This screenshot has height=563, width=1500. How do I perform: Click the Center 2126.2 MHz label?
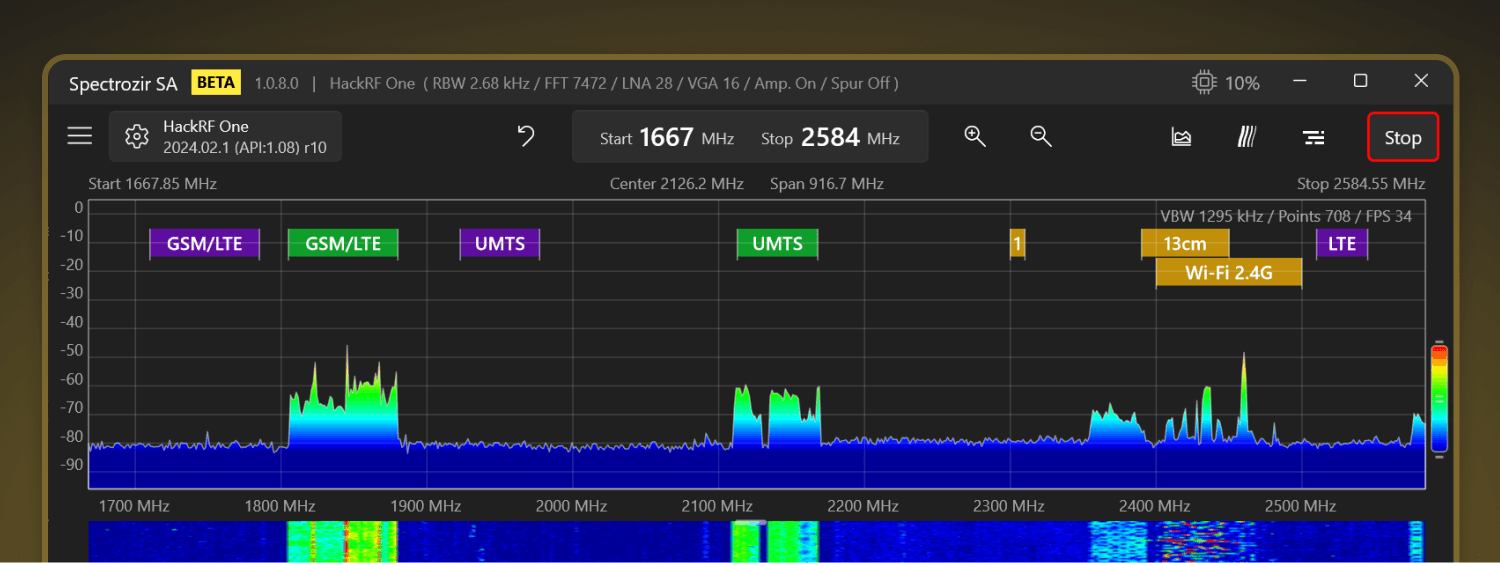[x=677, y=184]
